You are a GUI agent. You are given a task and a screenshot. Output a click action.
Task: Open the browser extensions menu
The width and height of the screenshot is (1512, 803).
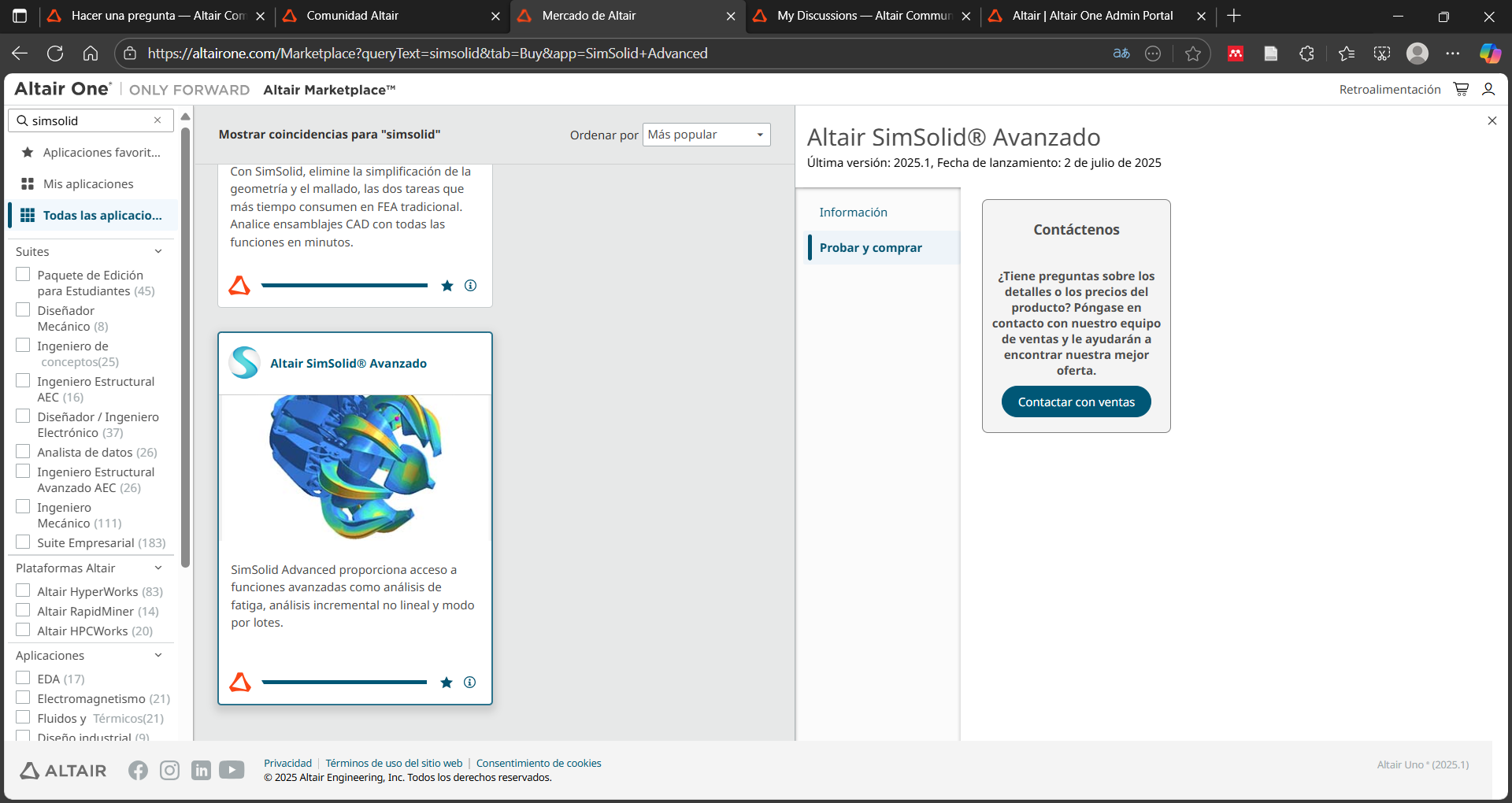tap(1307, 54)
